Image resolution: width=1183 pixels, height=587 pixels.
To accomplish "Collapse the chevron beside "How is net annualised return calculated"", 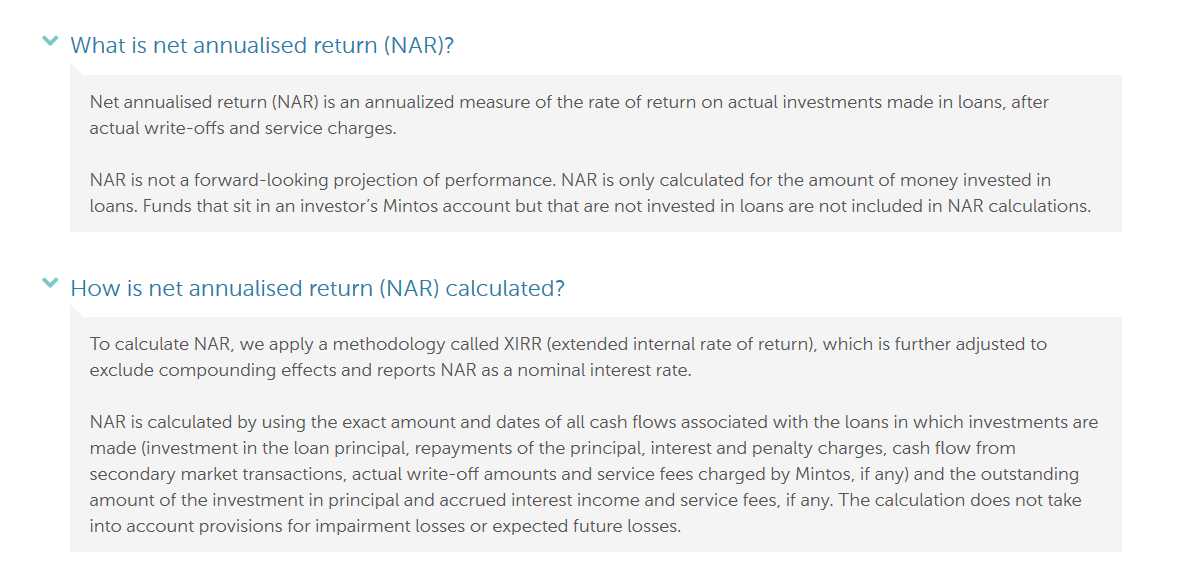I will pos(50,284).
